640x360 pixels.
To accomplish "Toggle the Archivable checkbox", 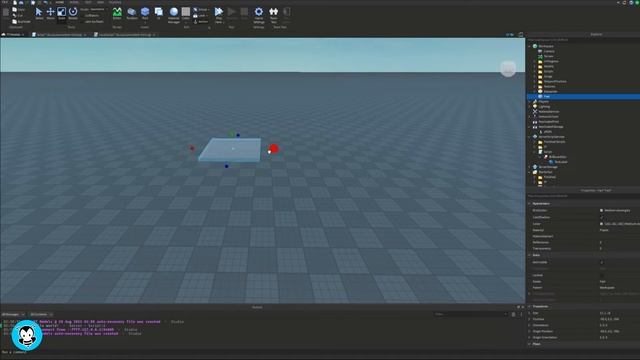I will click(601, 262).
